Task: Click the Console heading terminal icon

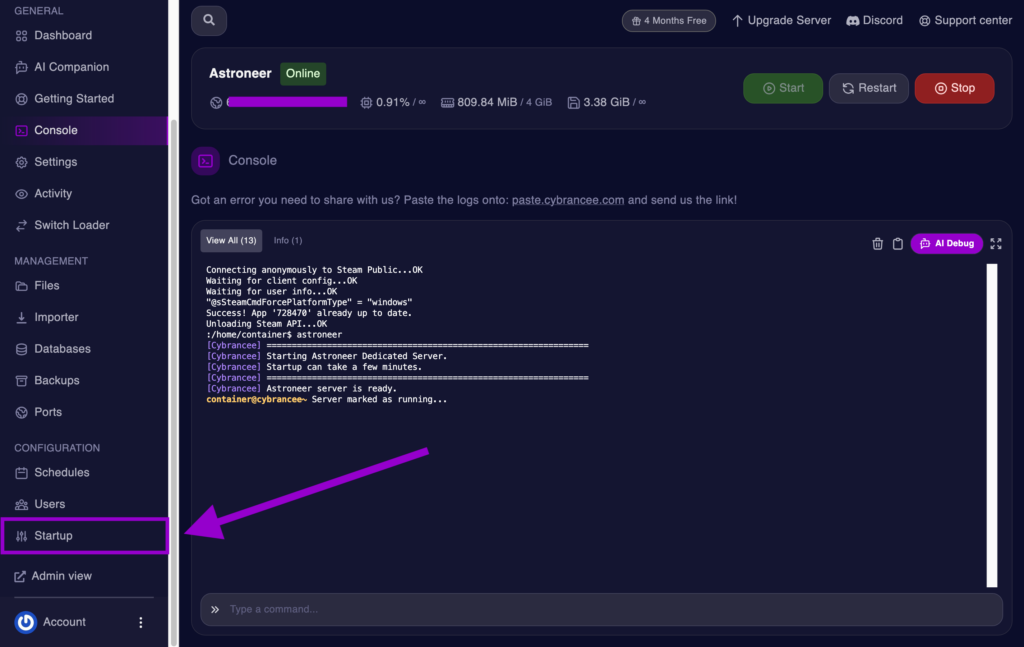Action: point(206,161)
